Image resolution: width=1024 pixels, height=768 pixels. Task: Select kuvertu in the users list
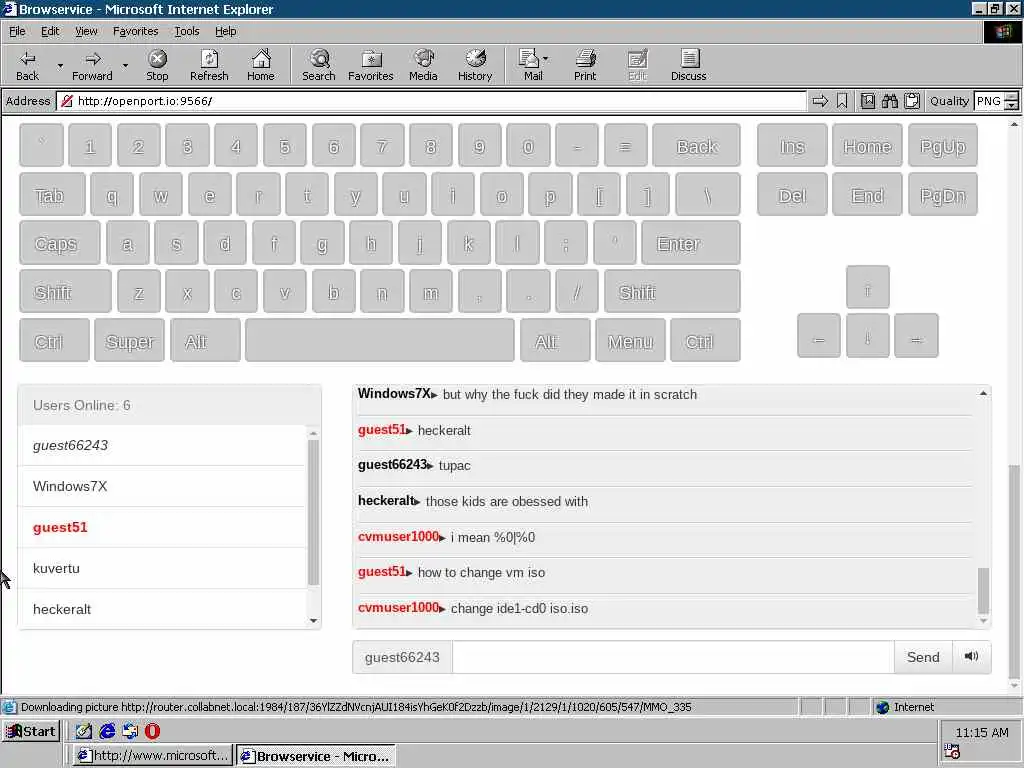[x=162, y=568]
